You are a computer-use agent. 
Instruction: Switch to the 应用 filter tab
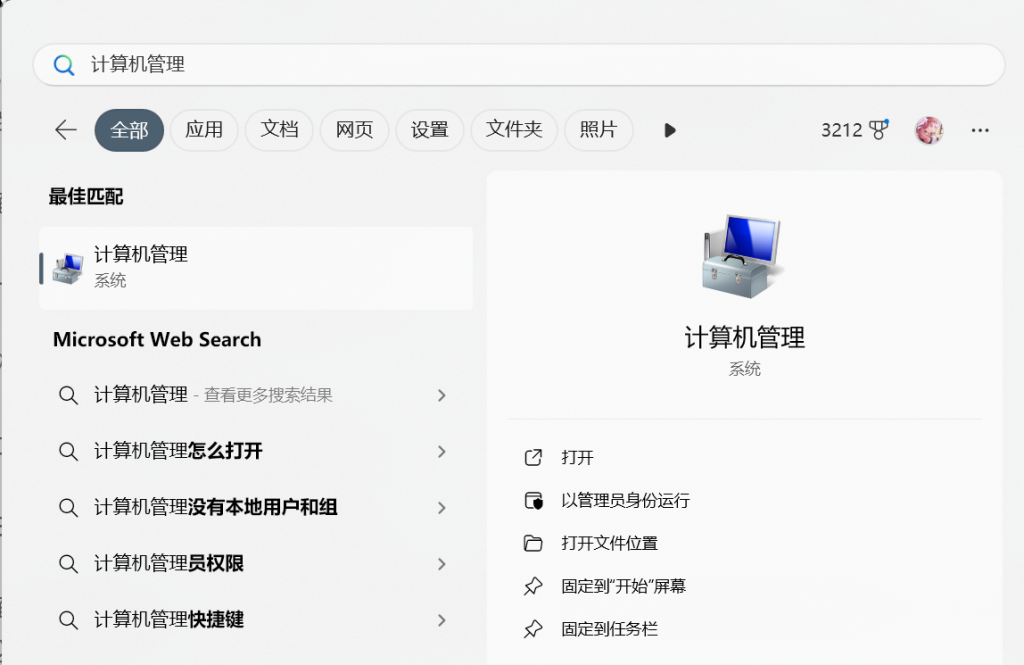pos(204,130)
